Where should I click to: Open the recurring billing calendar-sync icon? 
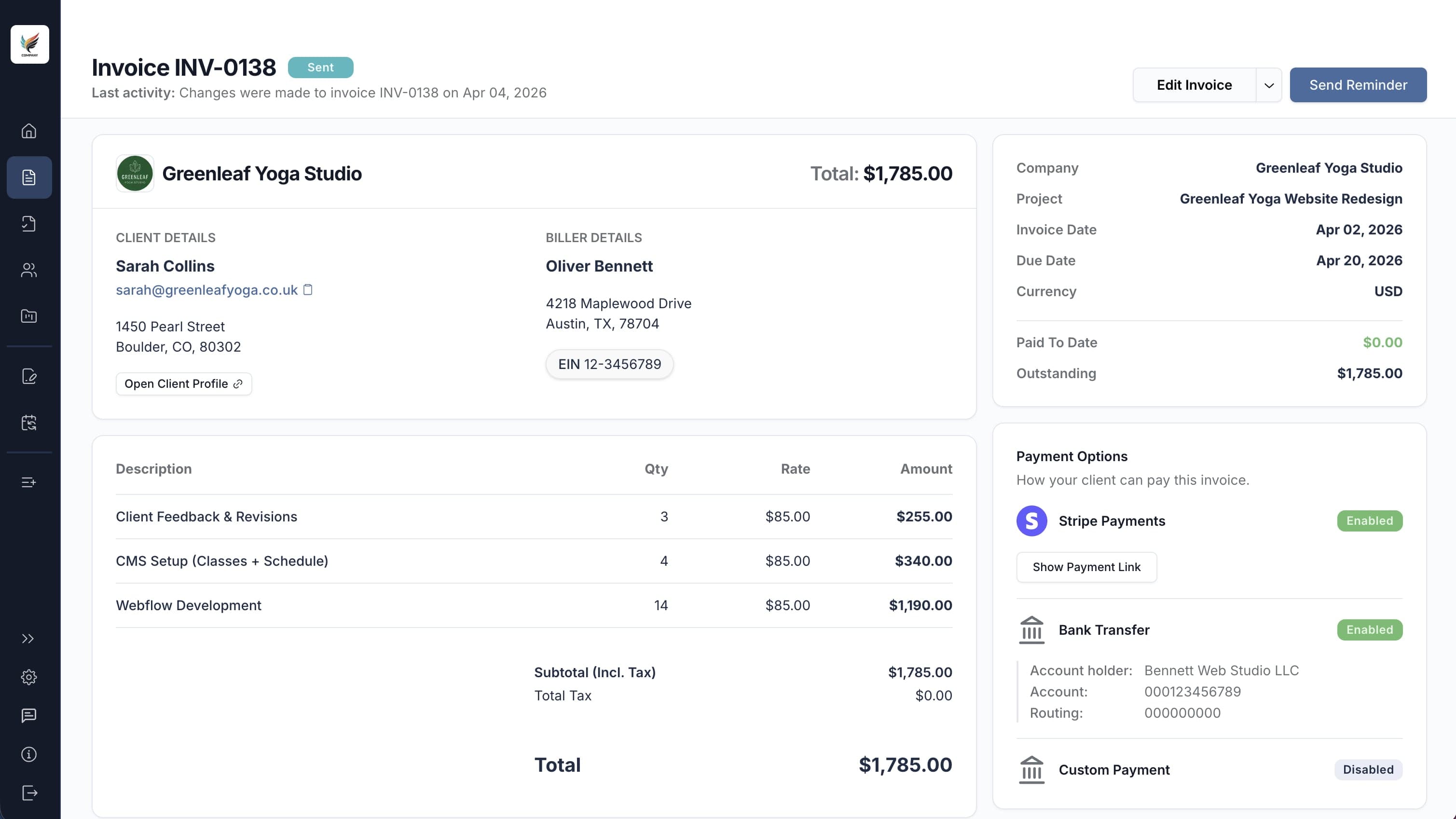pos(29,423)
